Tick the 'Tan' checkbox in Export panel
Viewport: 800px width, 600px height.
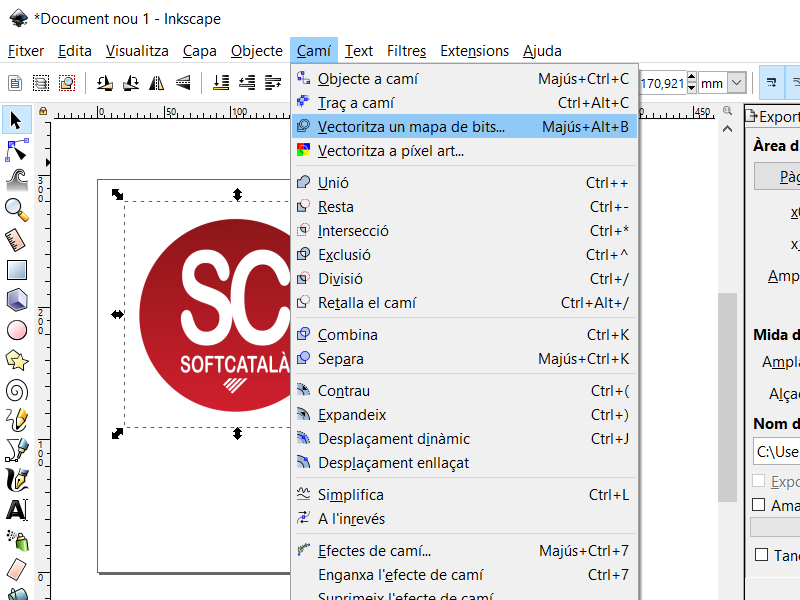click(x=761, y=555)
